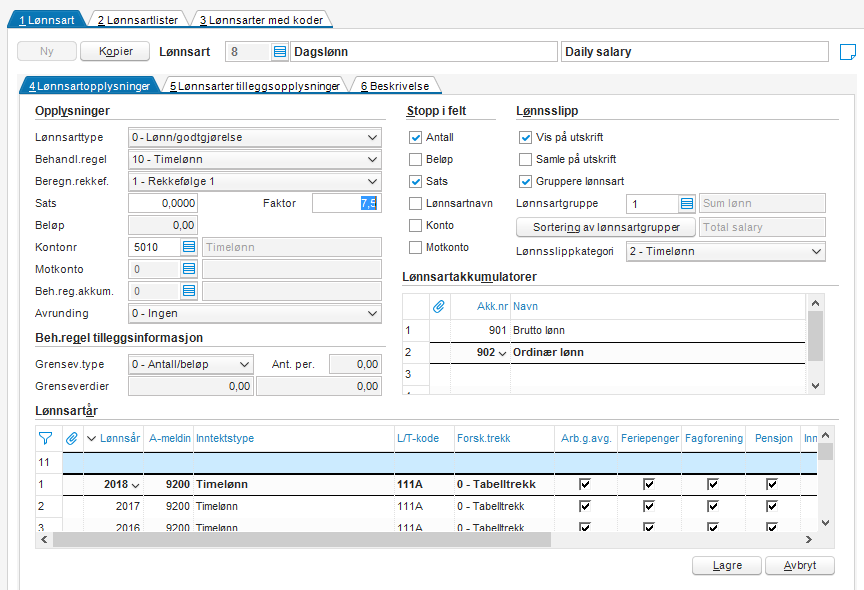
Task: Click the Faktor input field
Action: click(346, 204)
